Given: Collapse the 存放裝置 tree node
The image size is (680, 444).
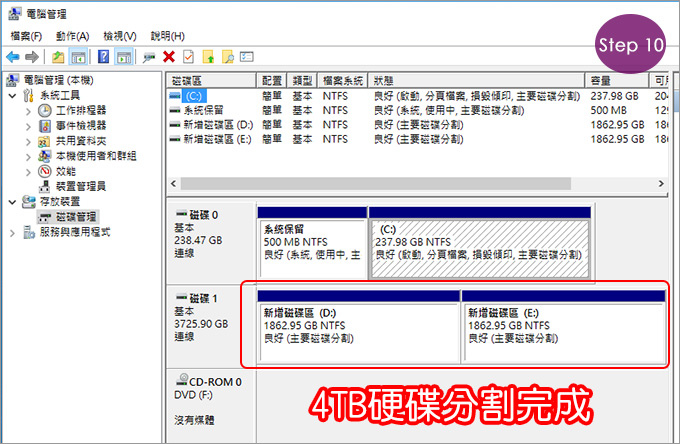Looking at the screenshot, I should [x=13, y=202].
